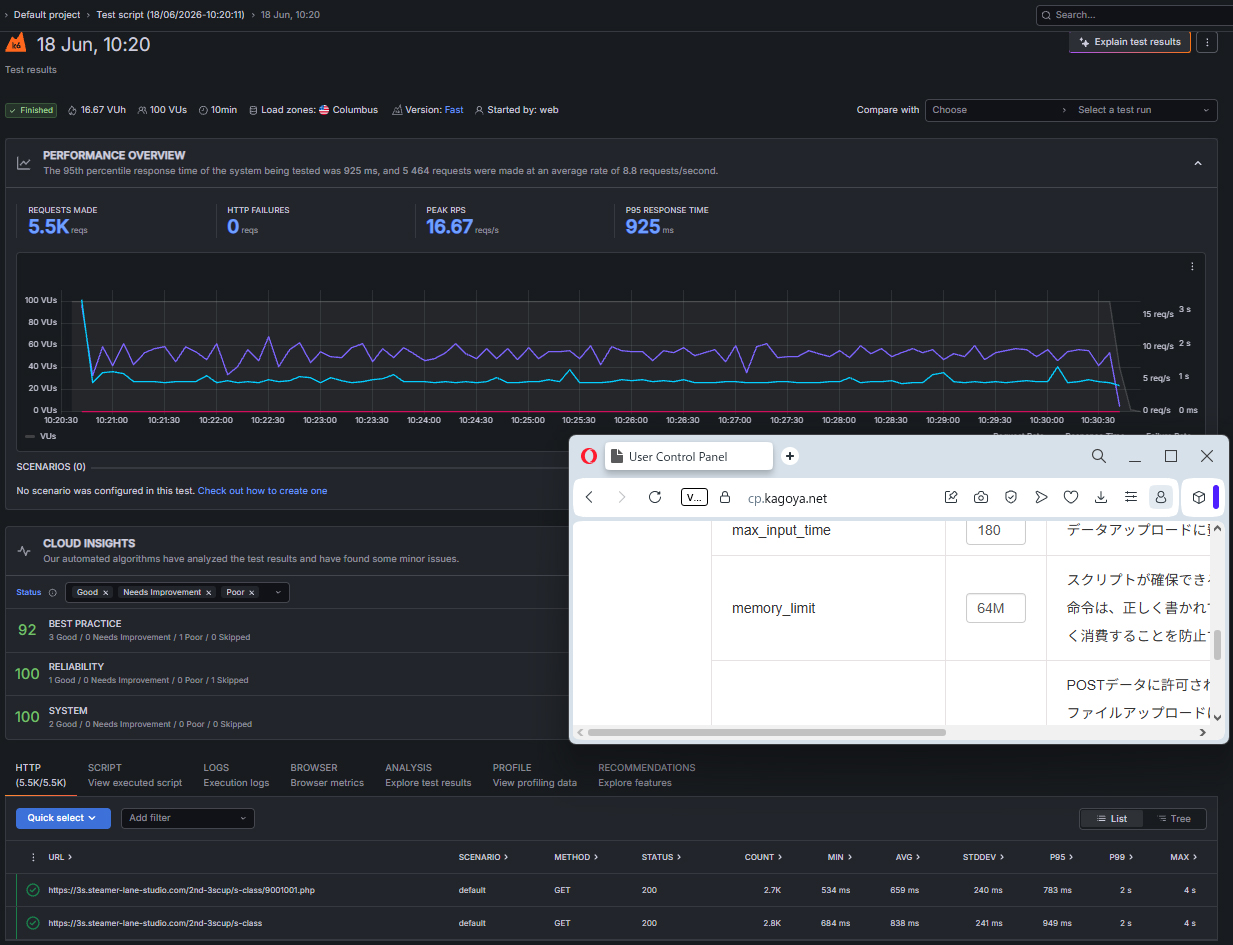
Task: Collapse the Performance Overview panel
Action: click(x=1198, y=163)
